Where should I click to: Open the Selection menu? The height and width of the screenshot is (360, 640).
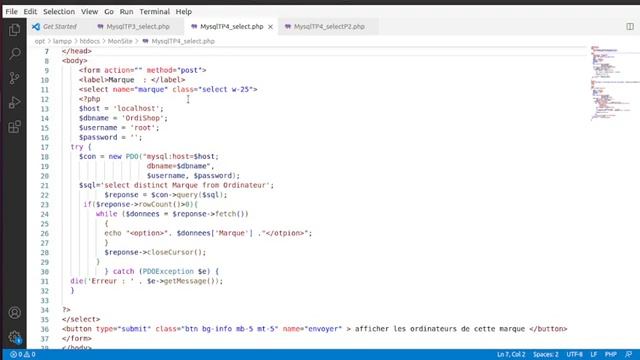tap(59, 11)
